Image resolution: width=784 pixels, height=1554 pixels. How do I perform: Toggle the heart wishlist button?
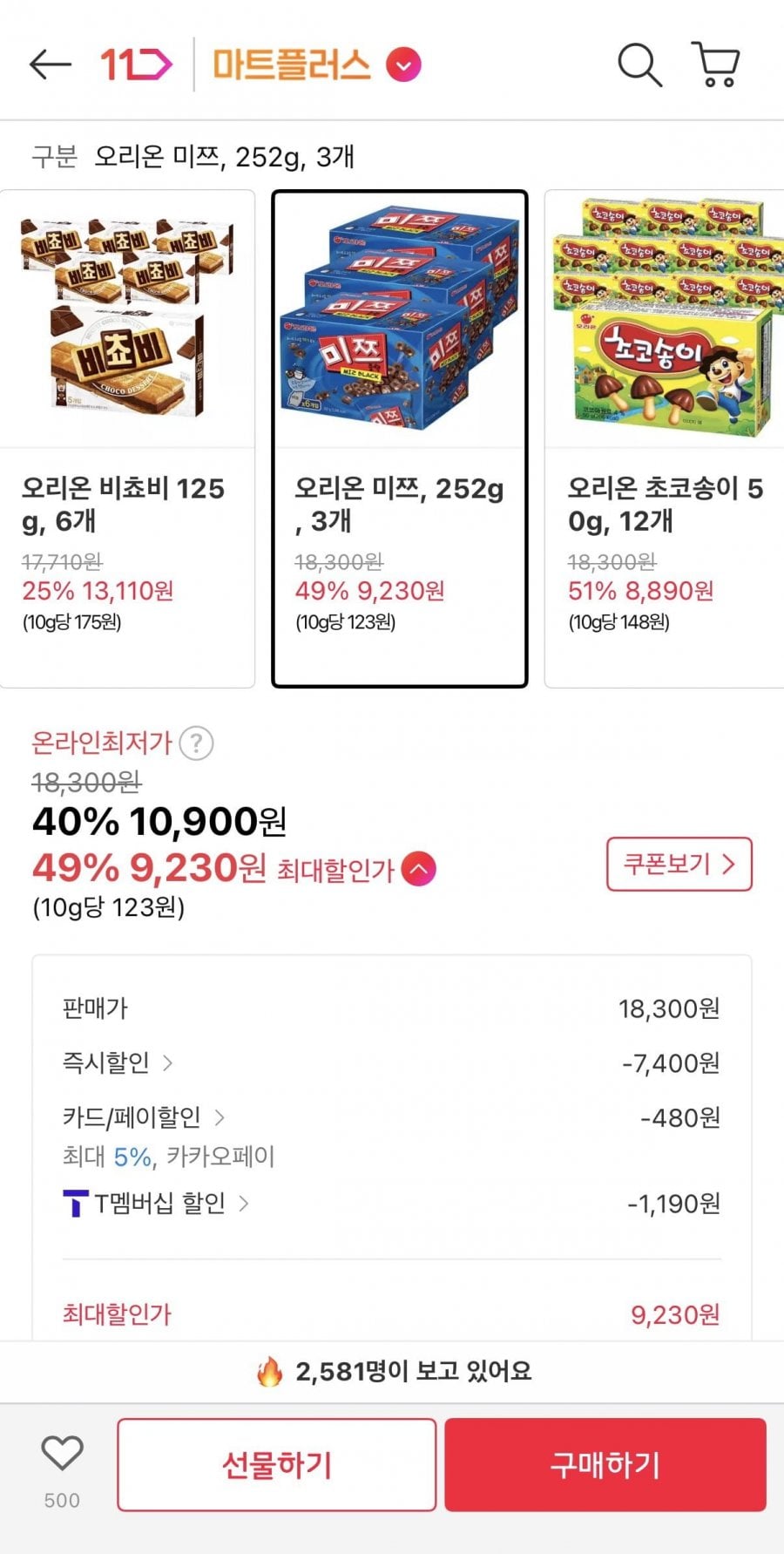click(62, 1454)
